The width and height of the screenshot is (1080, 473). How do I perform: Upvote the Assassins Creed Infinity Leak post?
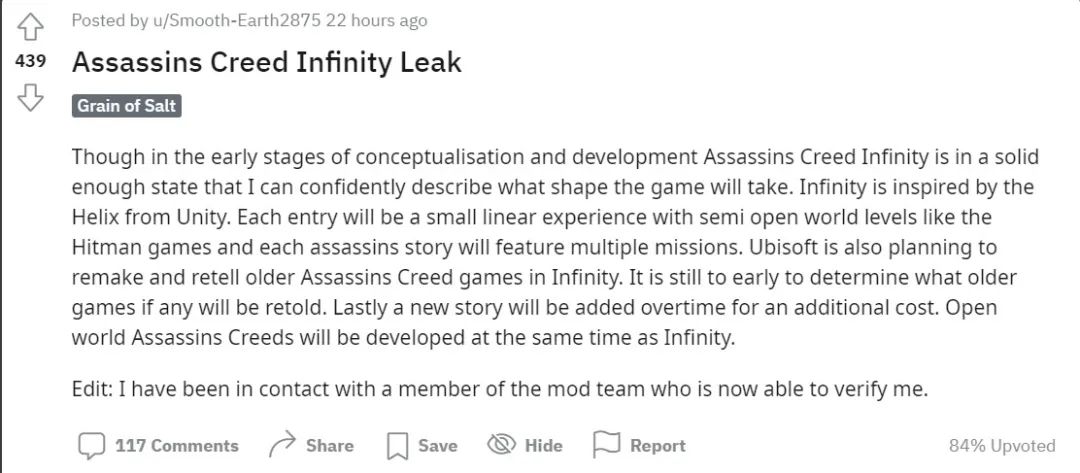30,24
